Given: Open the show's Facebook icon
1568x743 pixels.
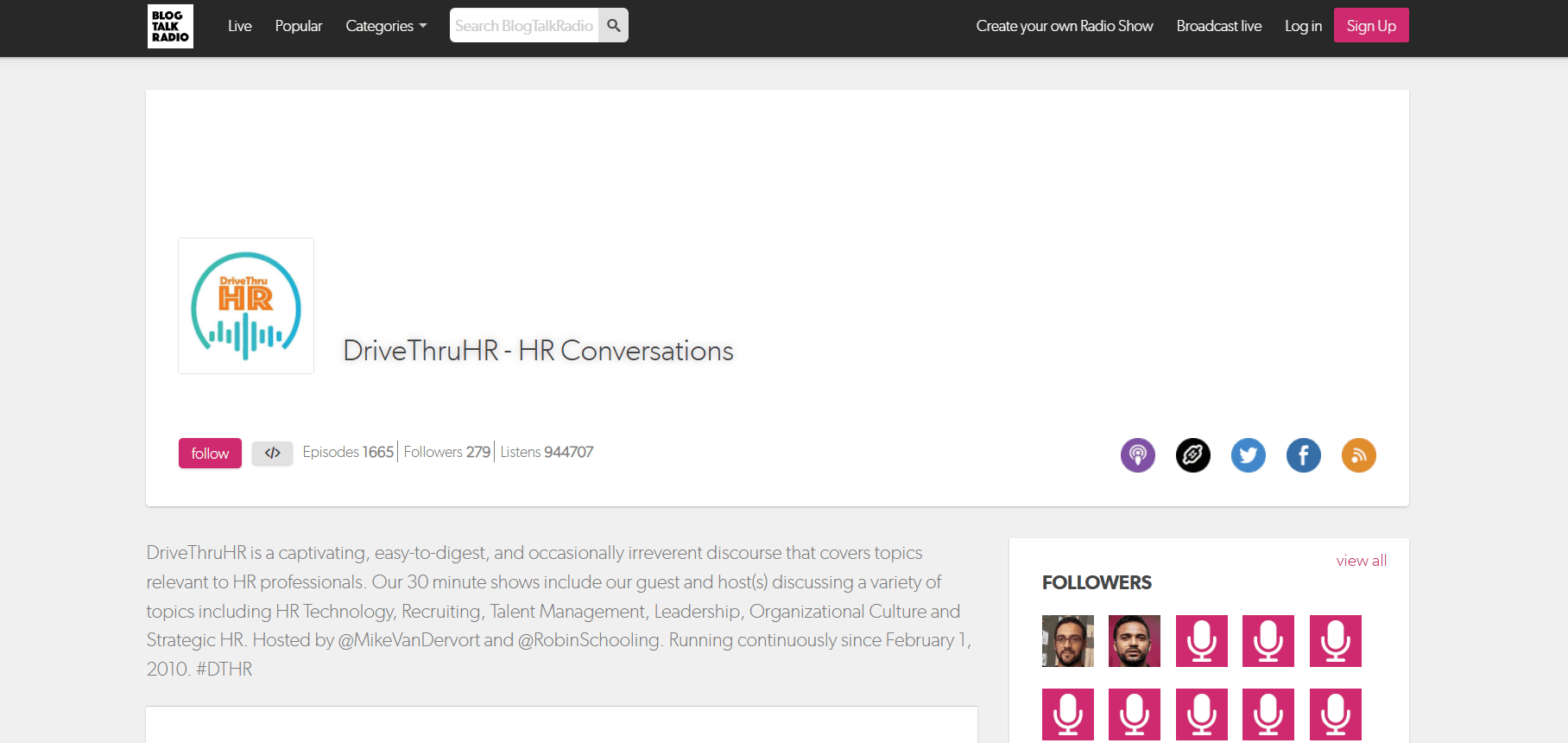Looking at the screenshot, I should coord(1303,455).
